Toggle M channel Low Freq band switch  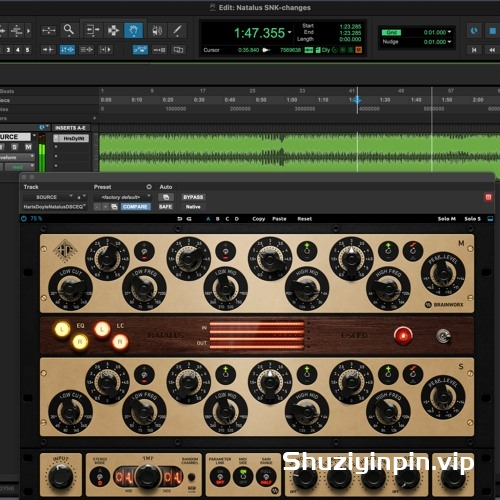[x=144, y=251]
